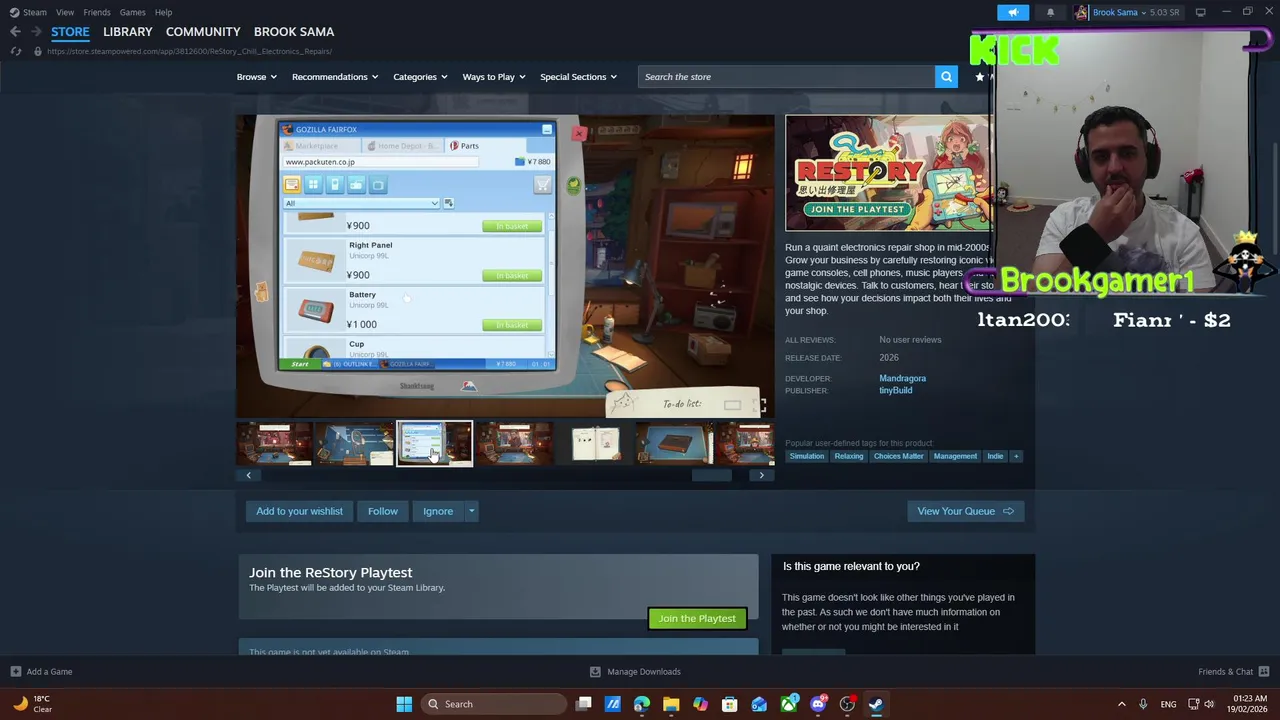Open Copilot from taskbar
The height and width of the screenshot is (720, 1280).
click(x=700, y=704)
